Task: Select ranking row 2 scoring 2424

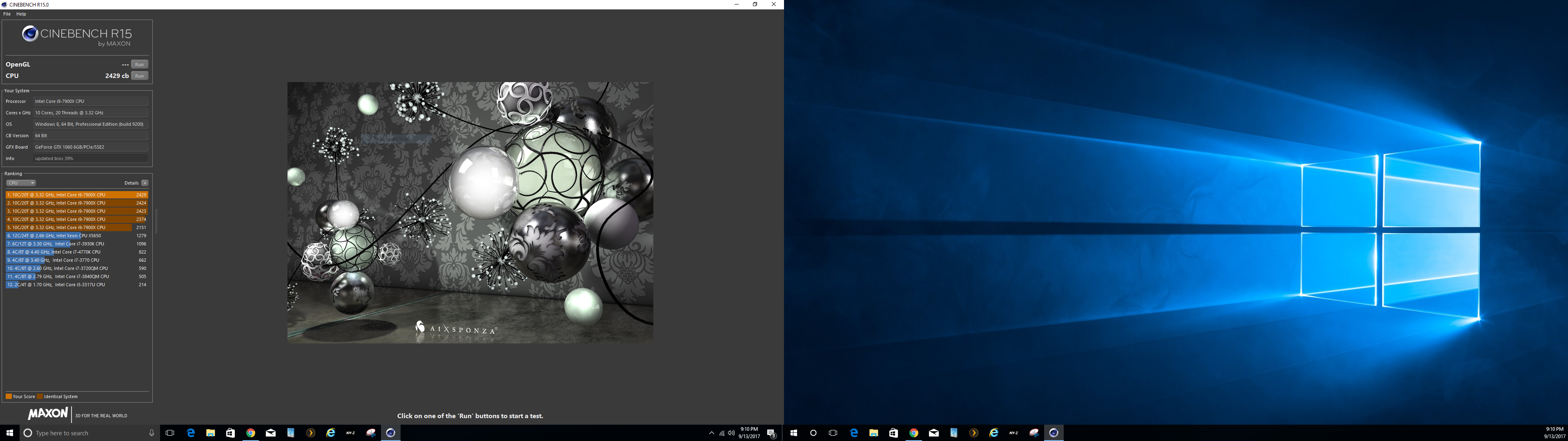Action: click(77, 203)
